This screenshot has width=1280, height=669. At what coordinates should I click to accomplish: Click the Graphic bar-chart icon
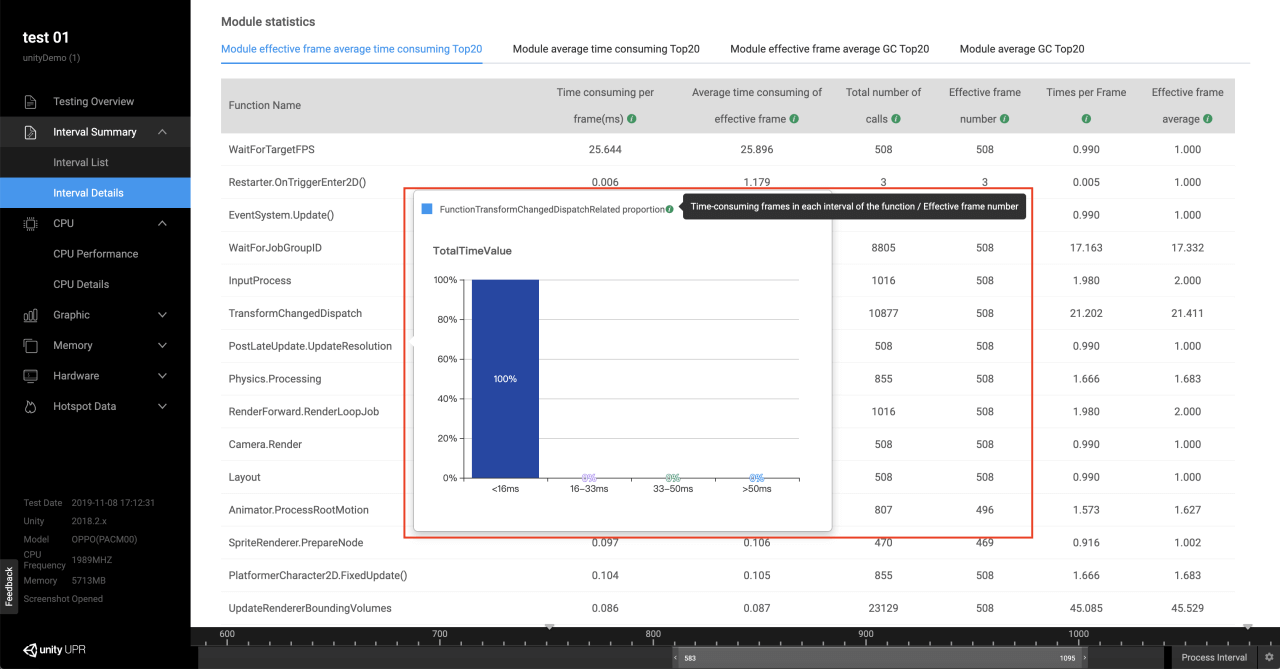click(x=31, y=315)
